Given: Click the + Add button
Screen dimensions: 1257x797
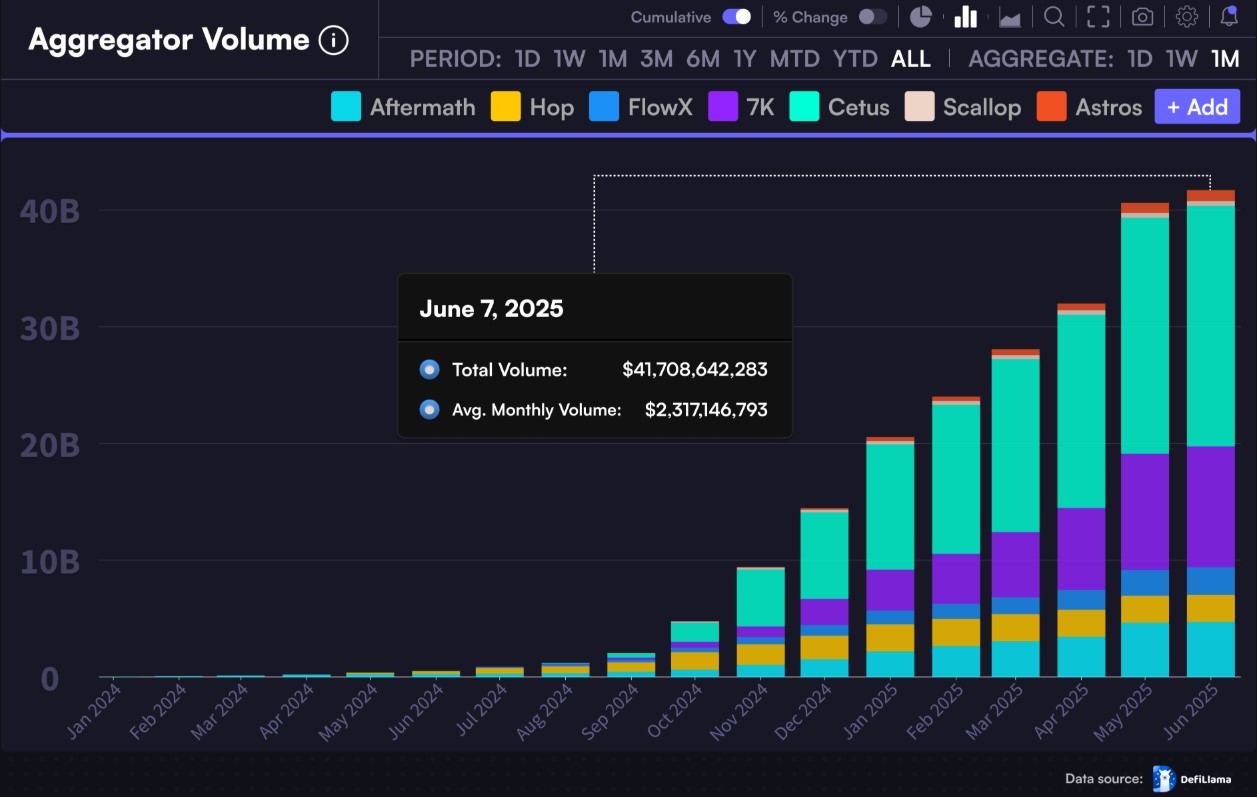Looking at the screenshot, I should 1197,107.
